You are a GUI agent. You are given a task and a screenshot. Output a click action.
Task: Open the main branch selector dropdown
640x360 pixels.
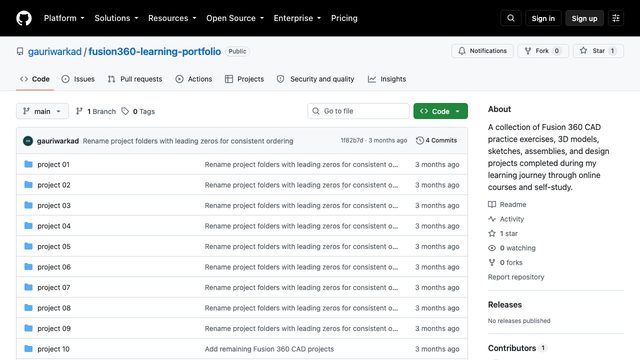[42, 111]
